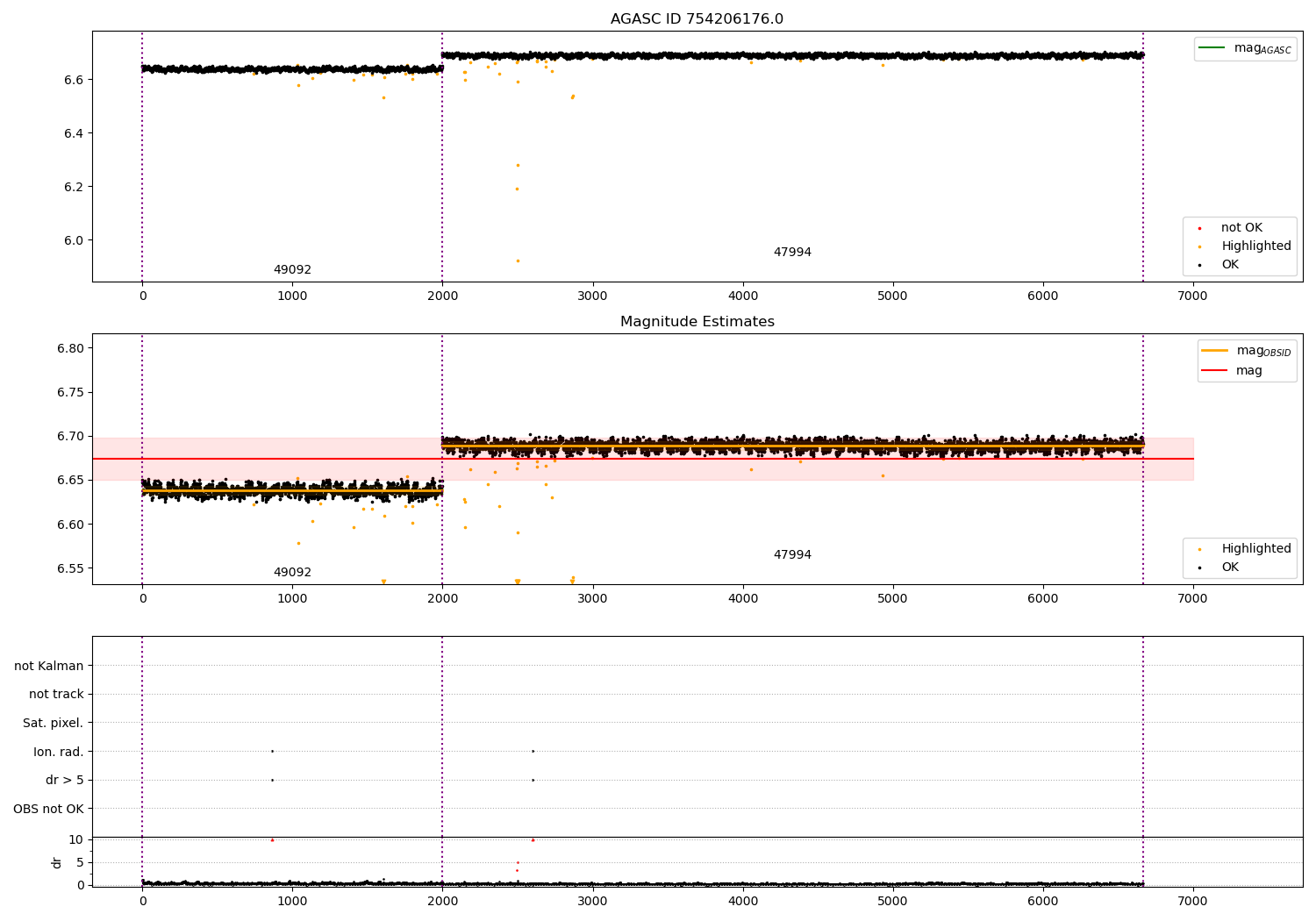Click the 6.2 tick on the AGASC ID plot
Screen dimensions: 1316x921
click(74, 187)
